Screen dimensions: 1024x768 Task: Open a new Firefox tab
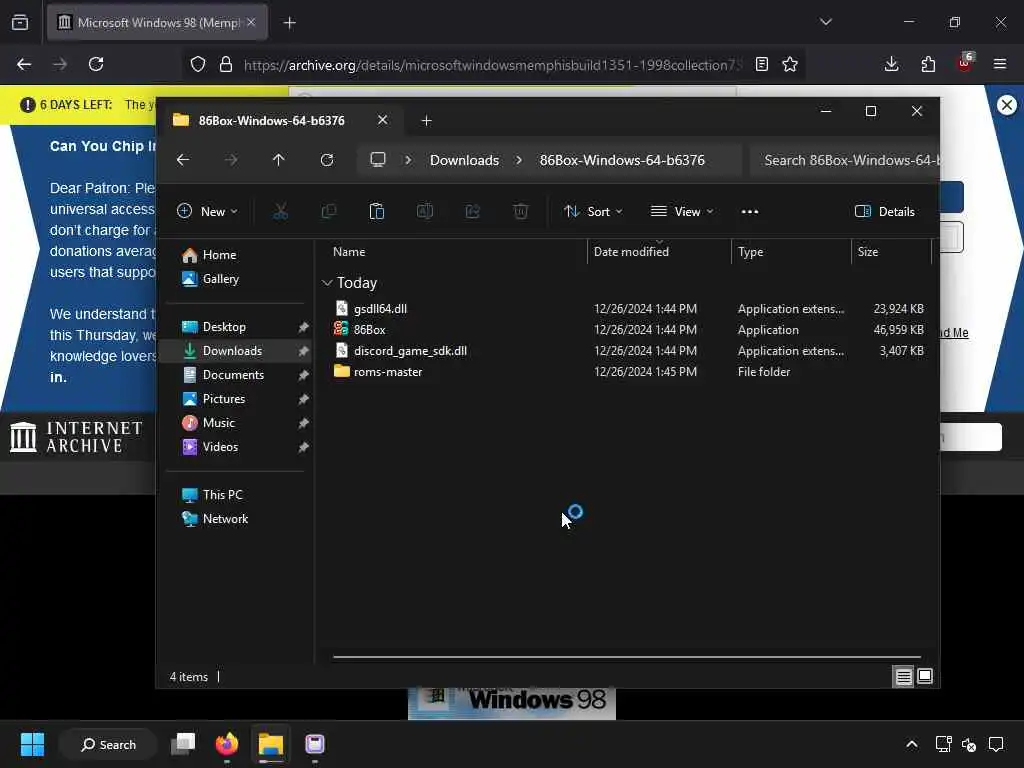(290, 23)
